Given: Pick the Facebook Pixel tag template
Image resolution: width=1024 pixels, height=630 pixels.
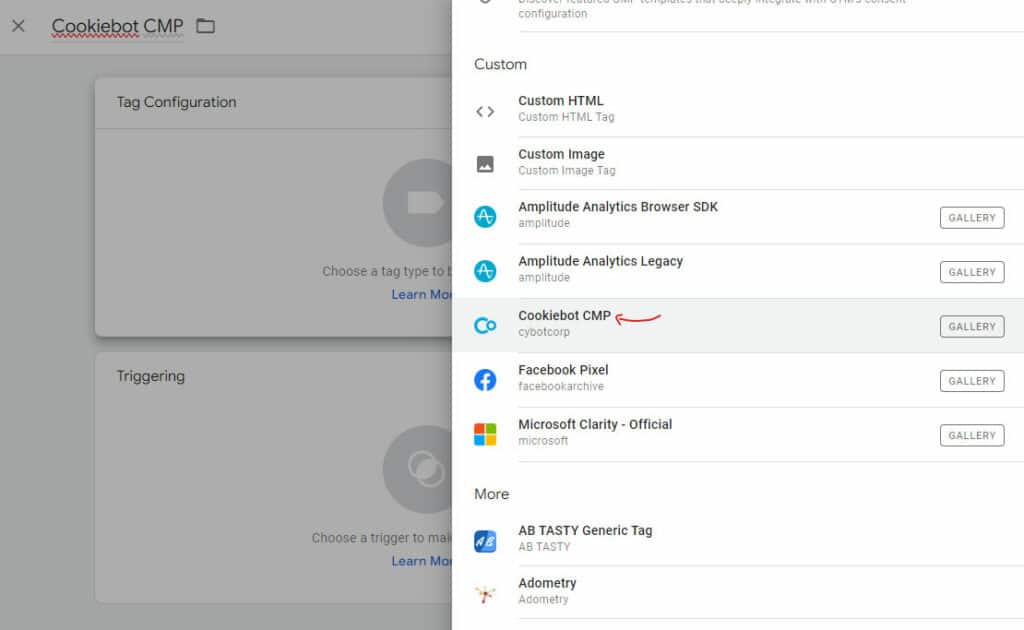Looking at the screenshot, I should [738, 380].
